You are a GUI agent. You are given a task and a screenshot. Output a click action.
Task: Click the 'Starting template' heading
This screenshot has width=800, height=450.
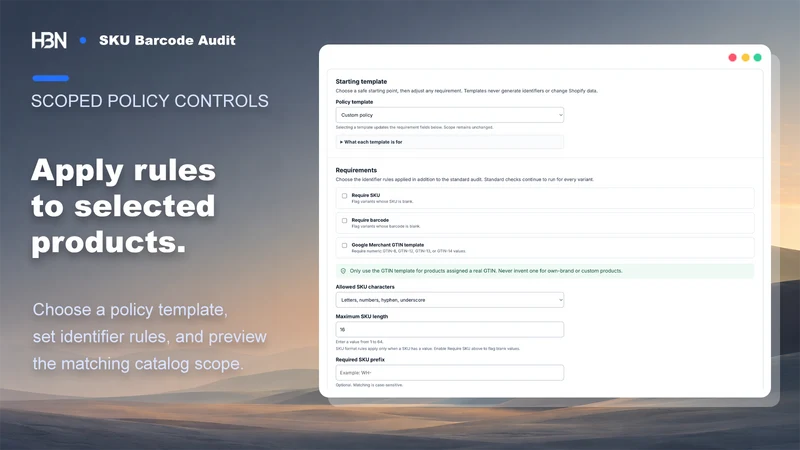pyautogui.click(x=361, y=82)
